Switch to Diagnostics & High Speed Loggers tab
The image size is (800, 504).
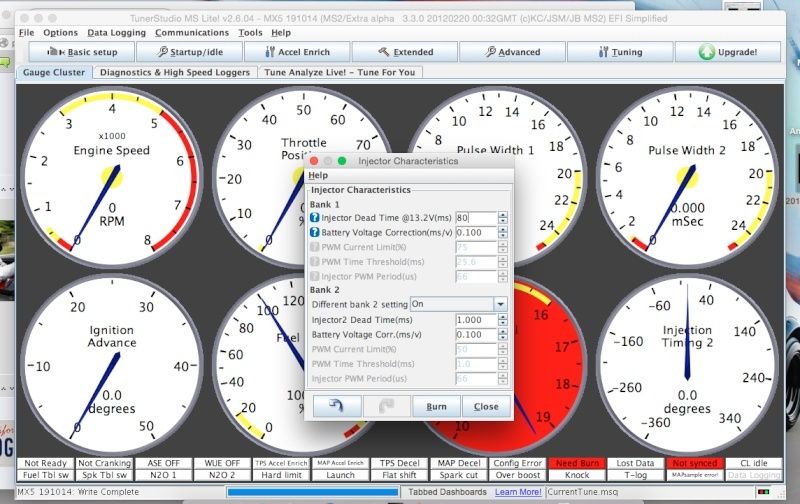(175, 72)
